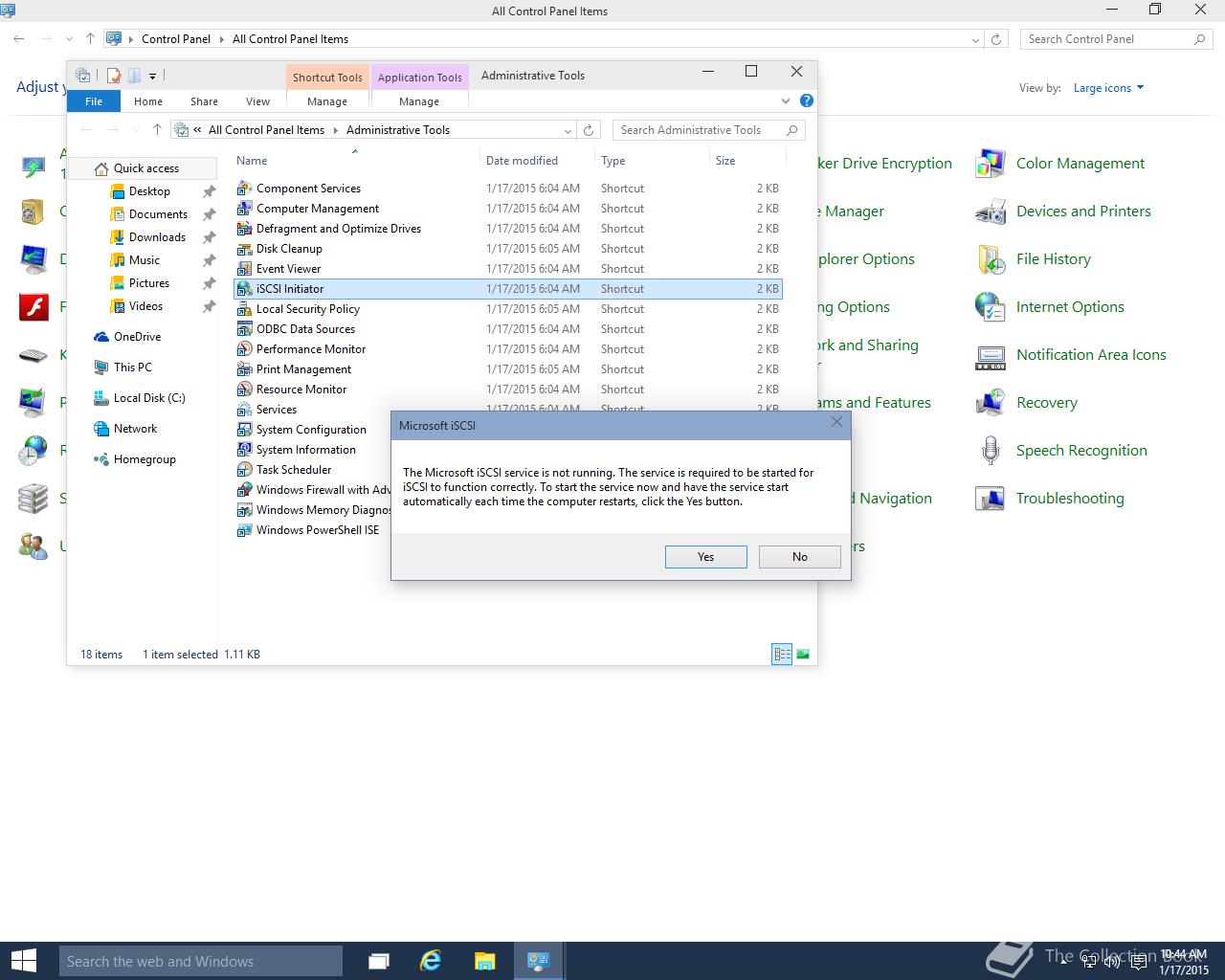Select Network in the navigation pane
The image size is (1225, 980).
coord(135,429)
